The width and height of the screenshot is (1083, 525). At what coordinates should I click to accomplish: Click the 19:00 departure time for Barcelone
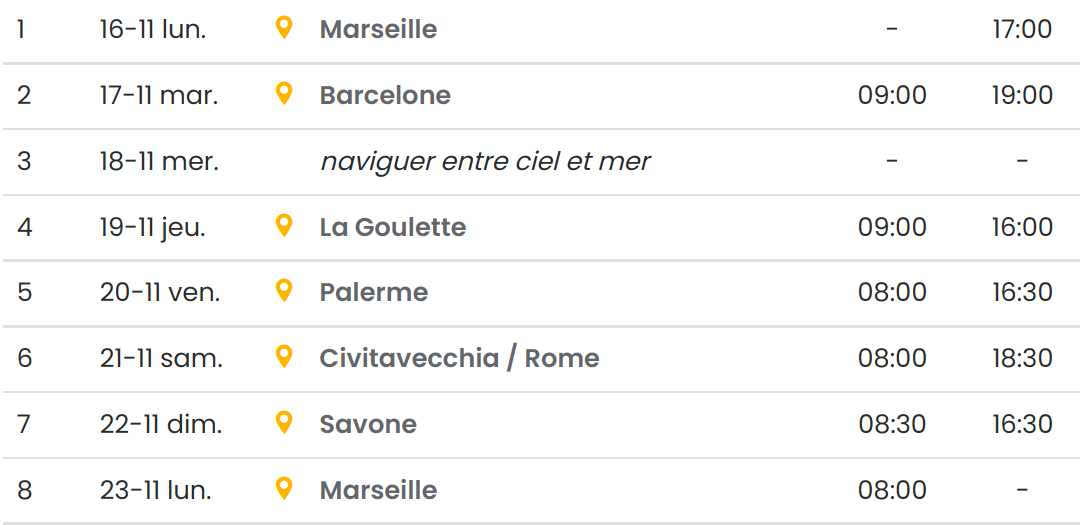tap(1022, 95)
